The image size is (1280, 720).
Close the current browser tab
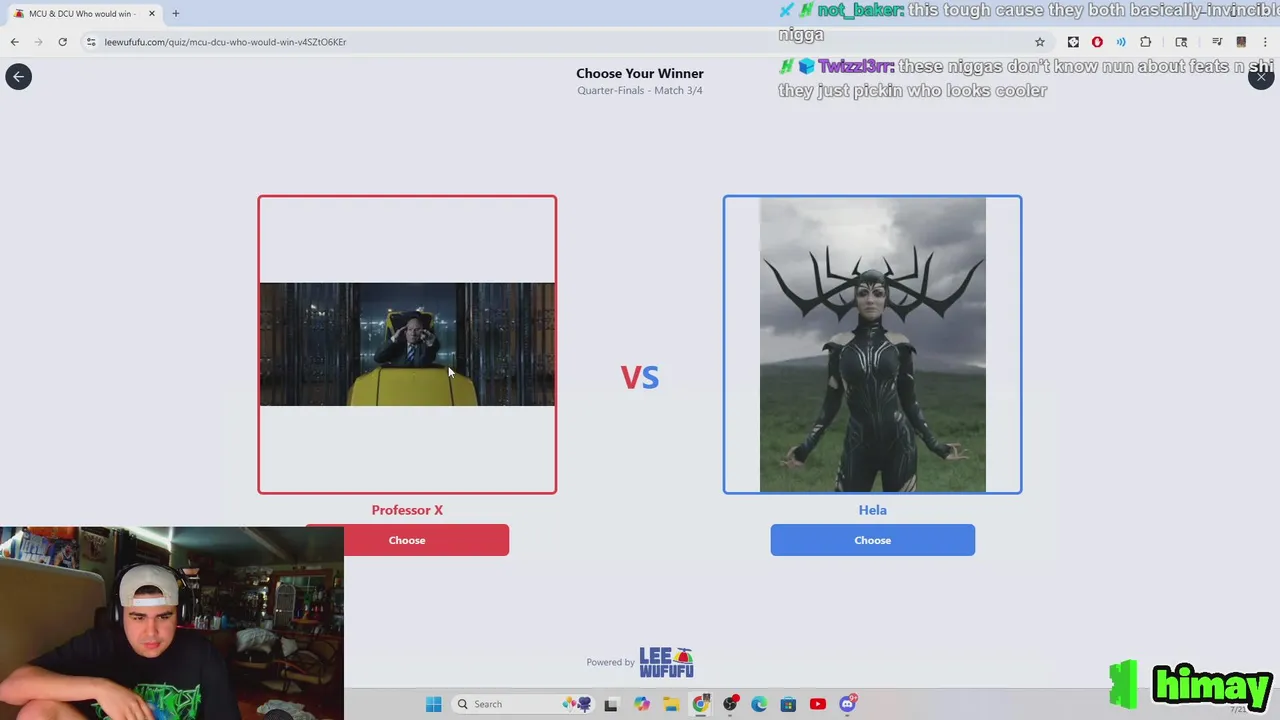coord(151,14)
